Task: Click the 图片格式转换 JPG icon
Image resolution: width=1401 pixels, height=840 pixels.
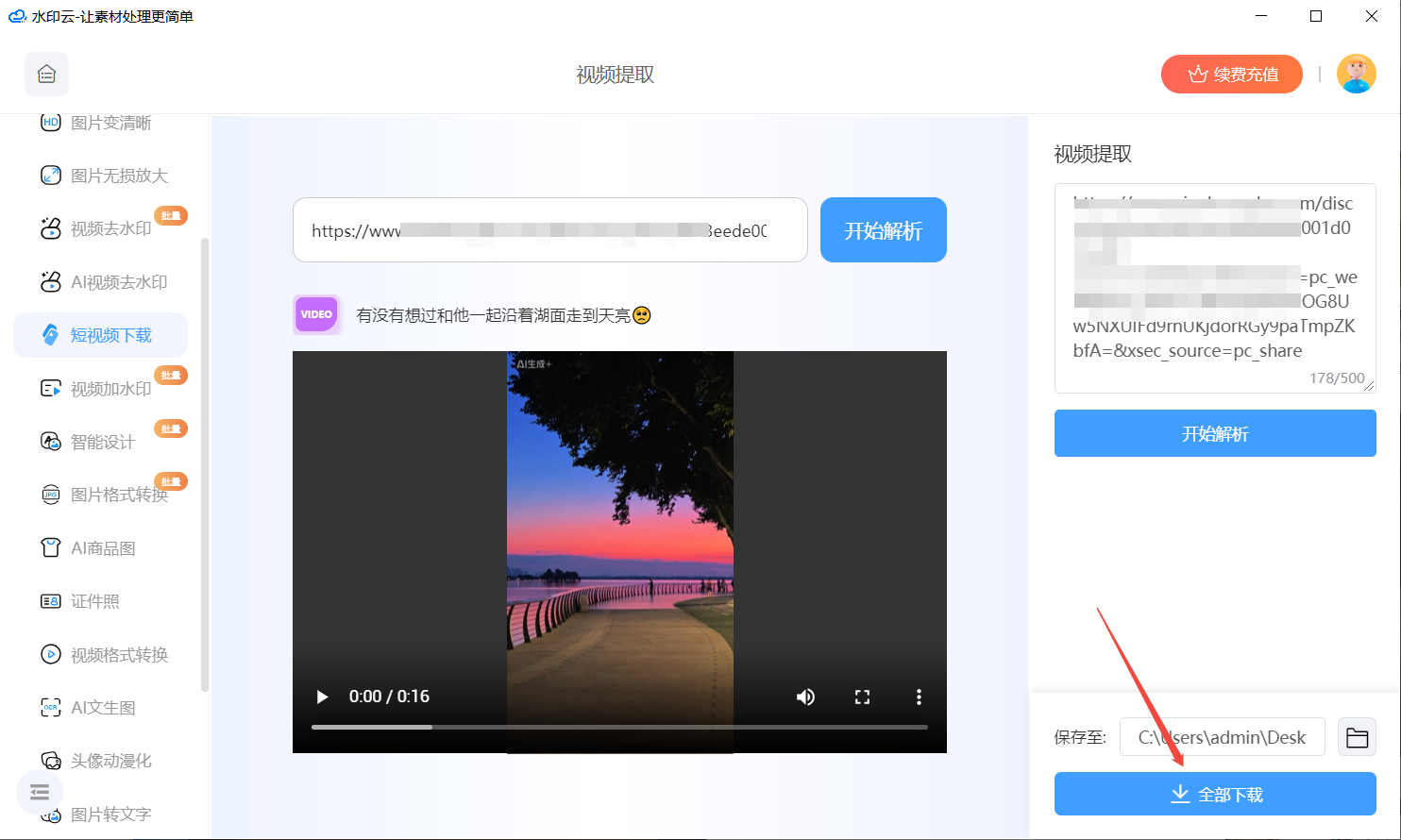Action: (51, 495)
